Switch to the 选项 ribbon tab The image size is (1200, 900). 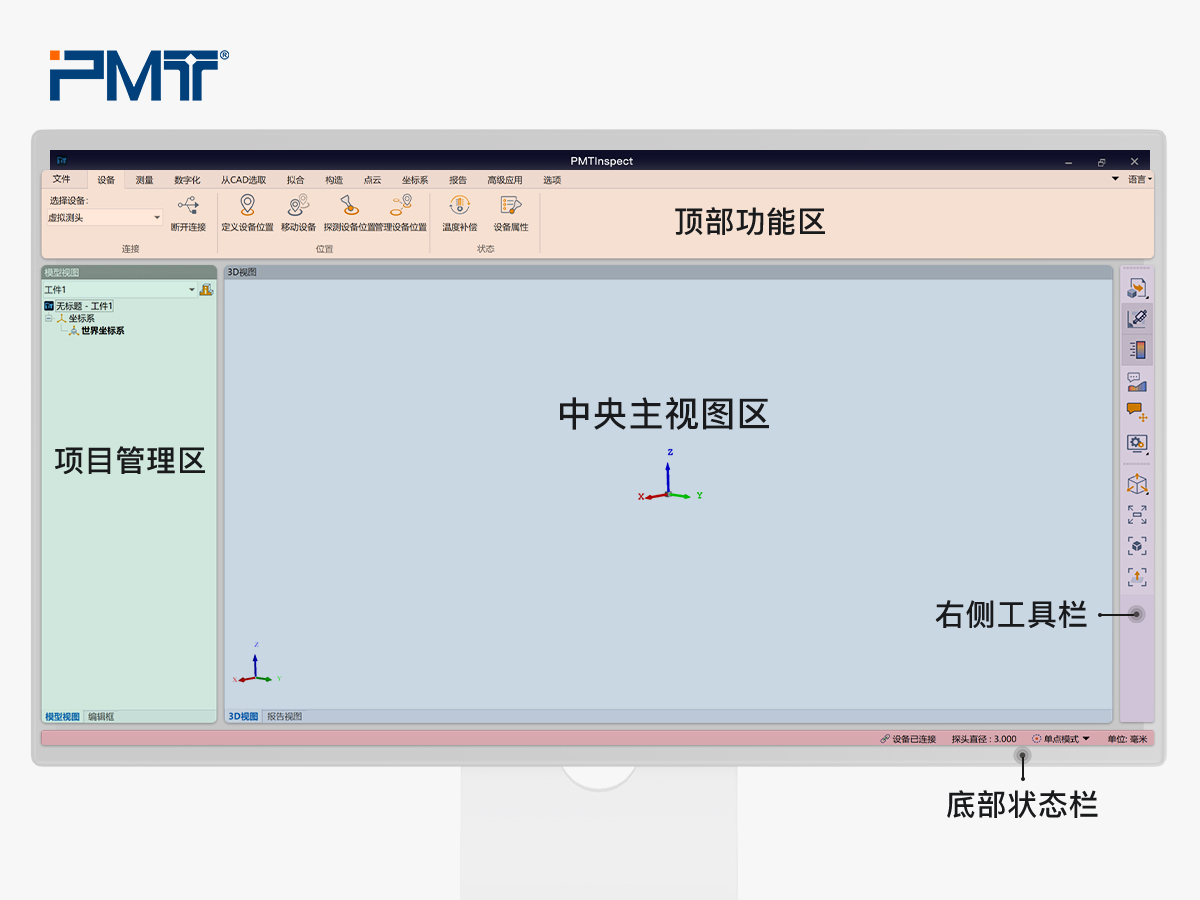coord(552,180)
